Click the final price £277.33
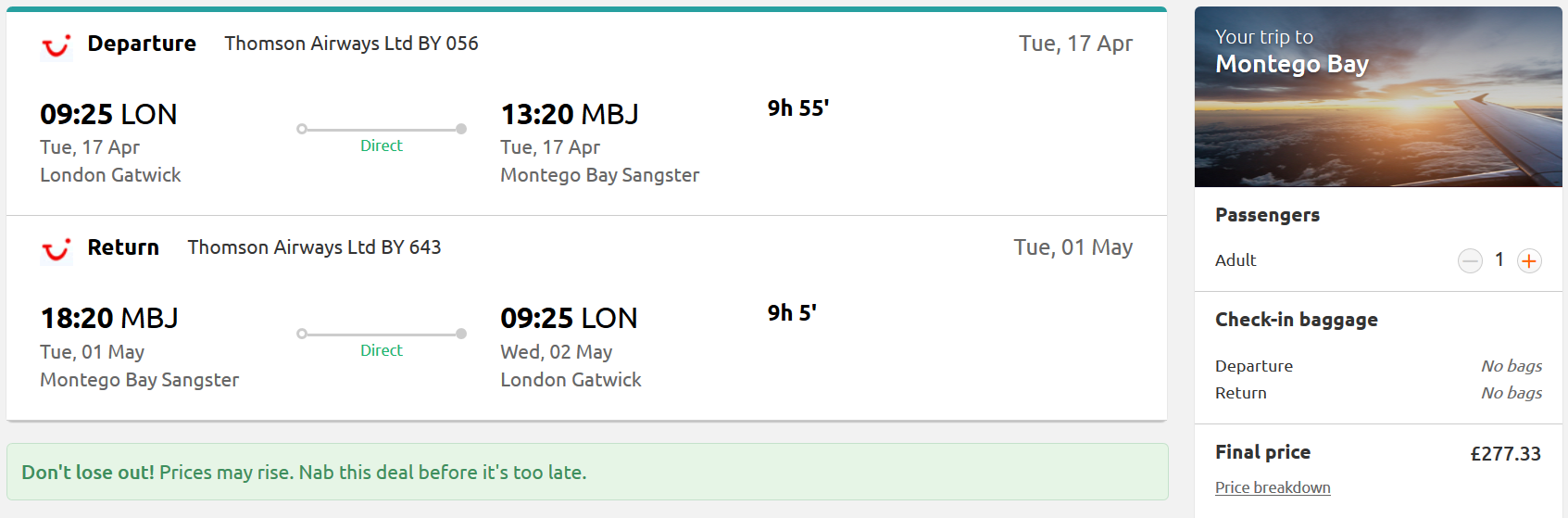 point(1506,454)
